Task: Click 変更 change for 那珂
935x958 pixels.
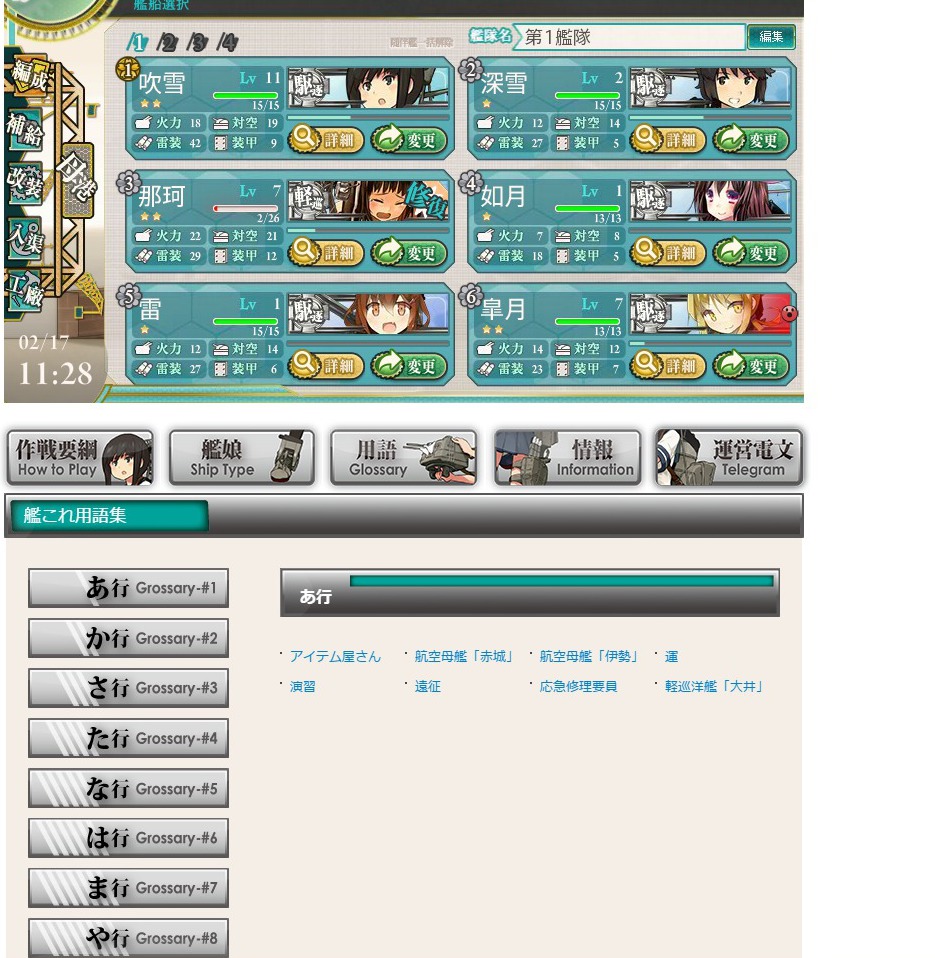Action: [x=409, y=252]
